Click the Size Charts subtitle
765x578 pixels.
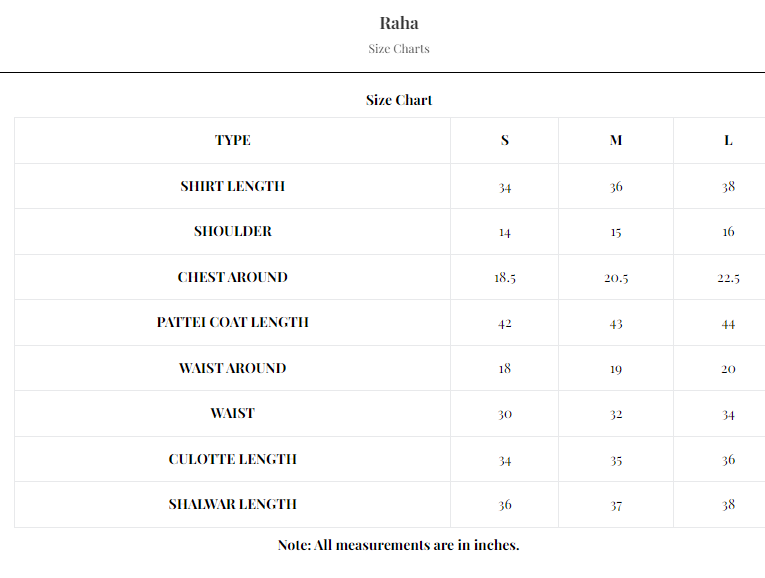point(399,49)
